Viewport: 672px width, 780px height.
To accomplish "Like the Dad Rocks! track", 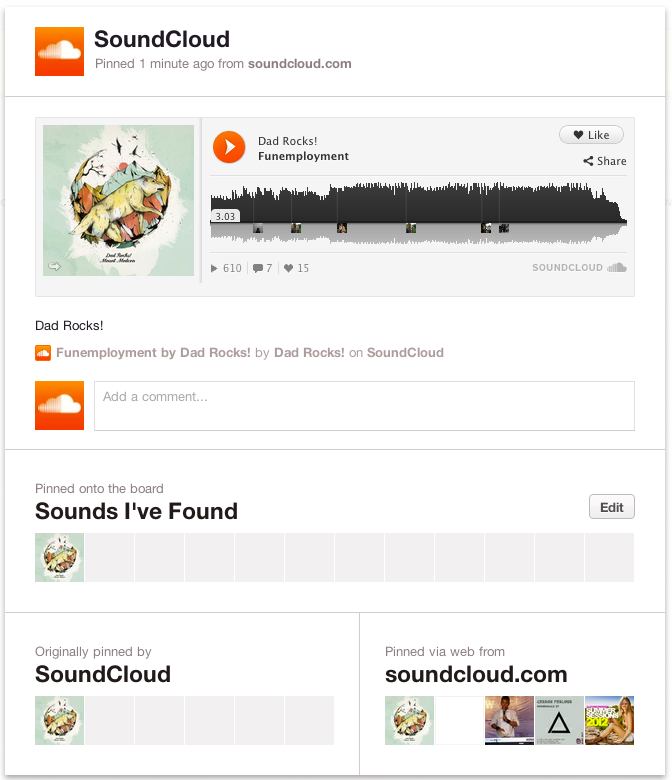I will tap(591, 135).
